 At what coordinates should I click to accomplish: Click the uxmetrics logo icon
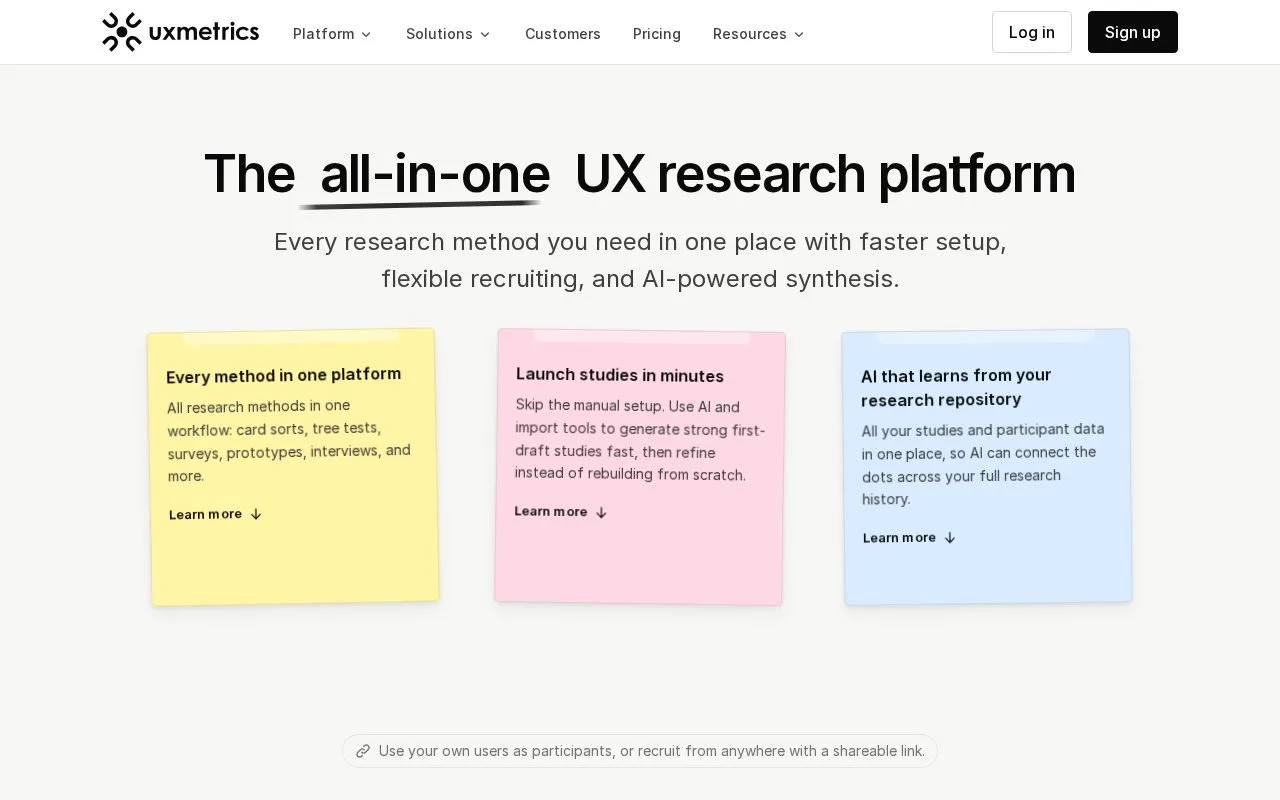pyautogui.click(x=122, y=32)
